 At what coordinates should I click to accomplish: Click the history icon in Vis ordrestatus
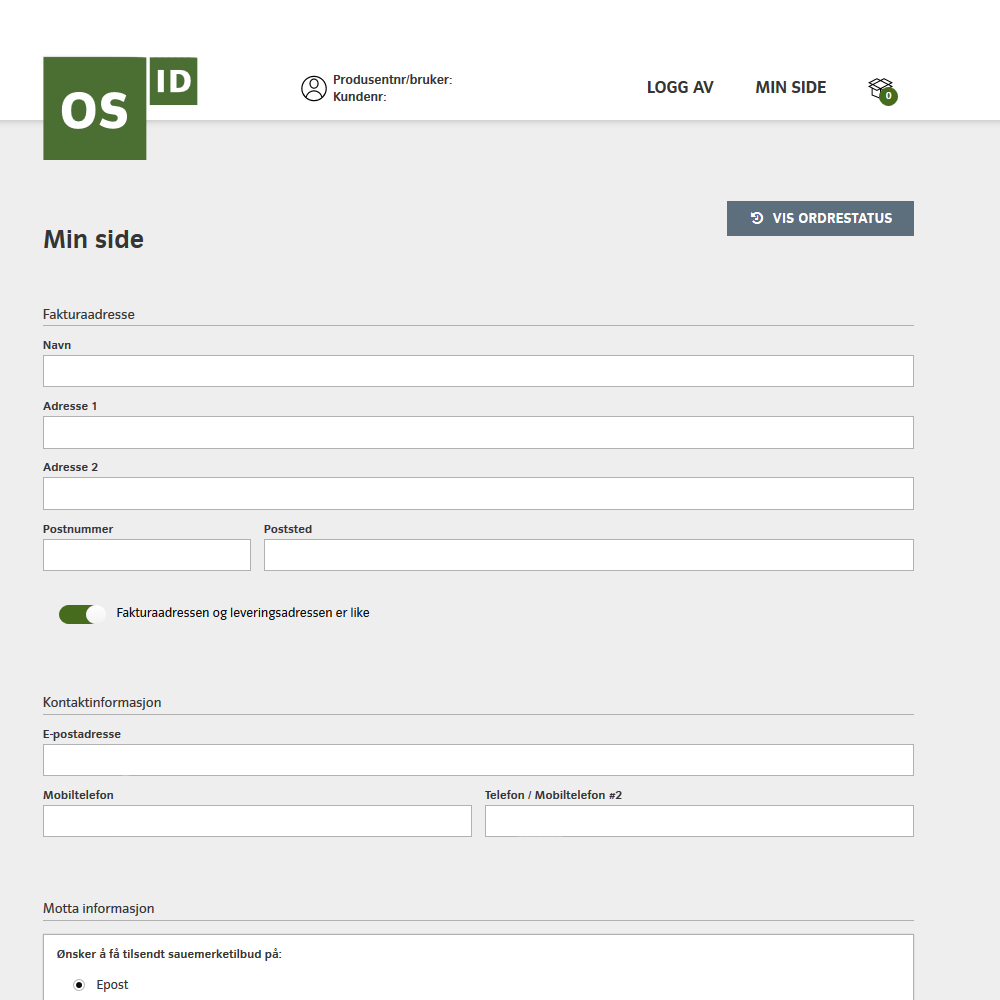(757, 218)
